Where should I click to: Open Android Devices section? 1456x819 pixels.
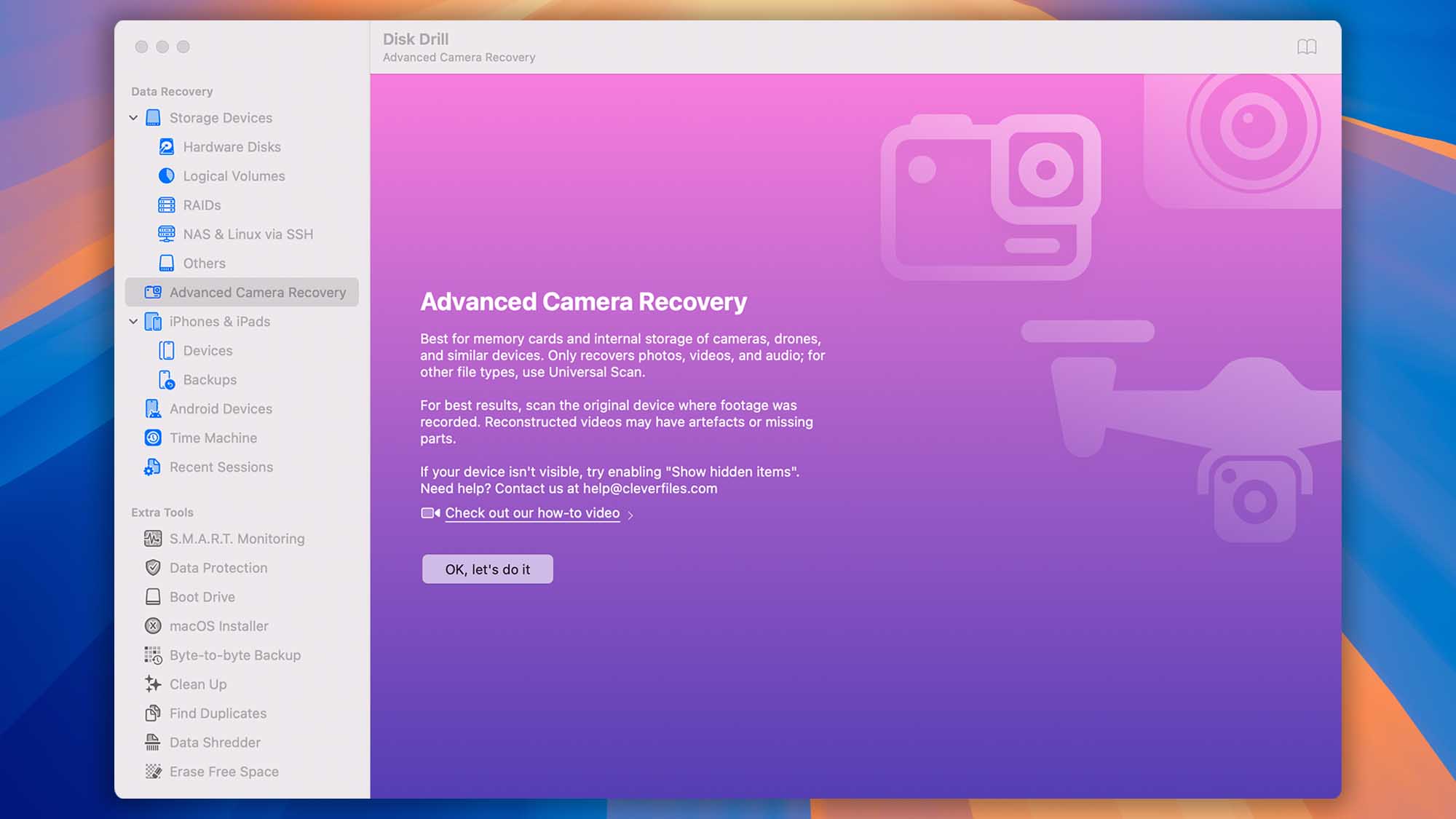click(242, 409)
